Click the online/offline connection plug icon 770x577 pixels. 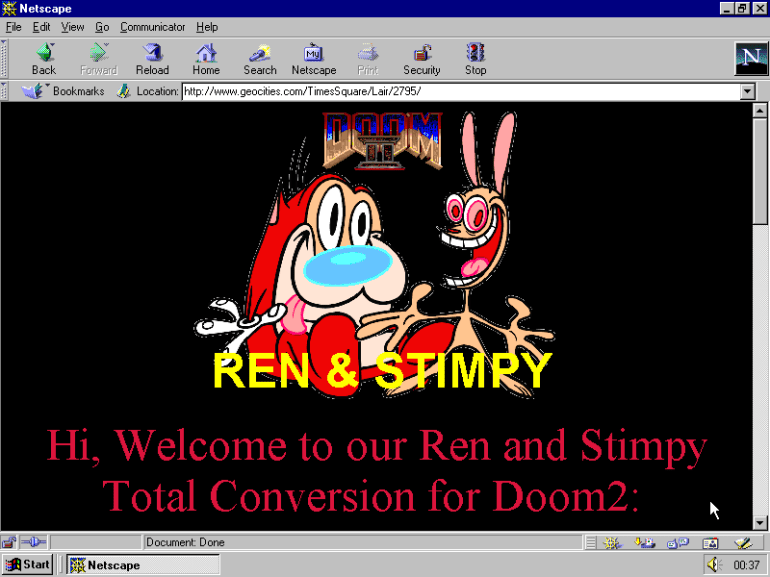pos(33,542)
